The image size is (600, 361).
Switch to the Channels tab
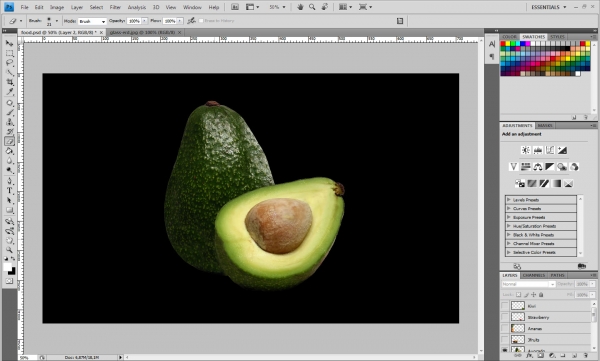tap(533, 275)
